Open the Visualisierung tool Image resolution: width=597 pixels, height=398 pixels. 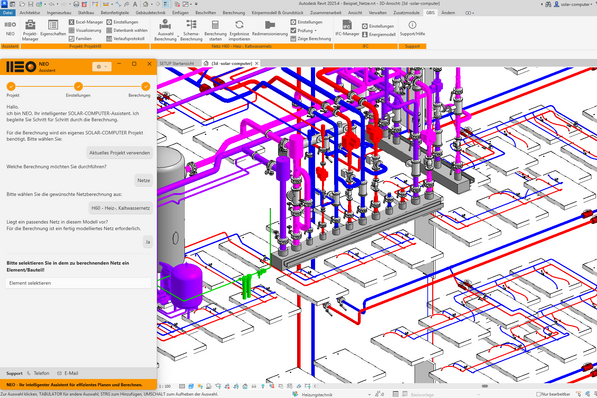click(85, 30)
